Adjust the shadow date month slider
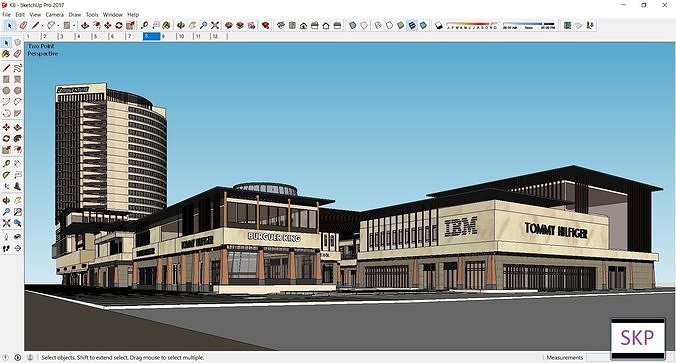 [472, 25]
